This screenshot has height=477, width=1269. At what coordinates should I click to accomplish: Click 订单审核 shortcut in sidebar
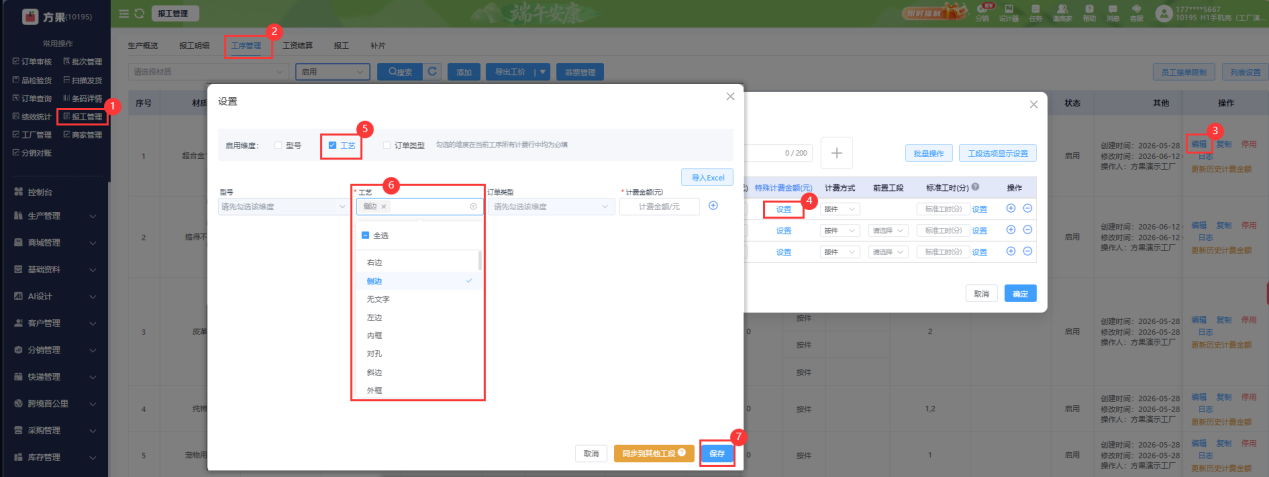[x=32, y=61]
